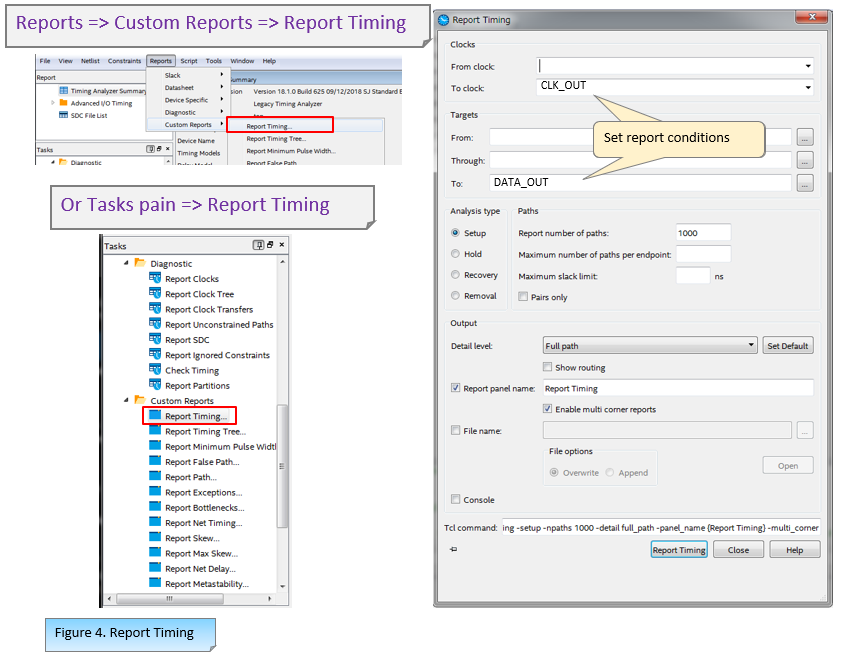Click the Report False Path icon
The width and height of the screenshot is (841, 662).
tap(155, 462)
